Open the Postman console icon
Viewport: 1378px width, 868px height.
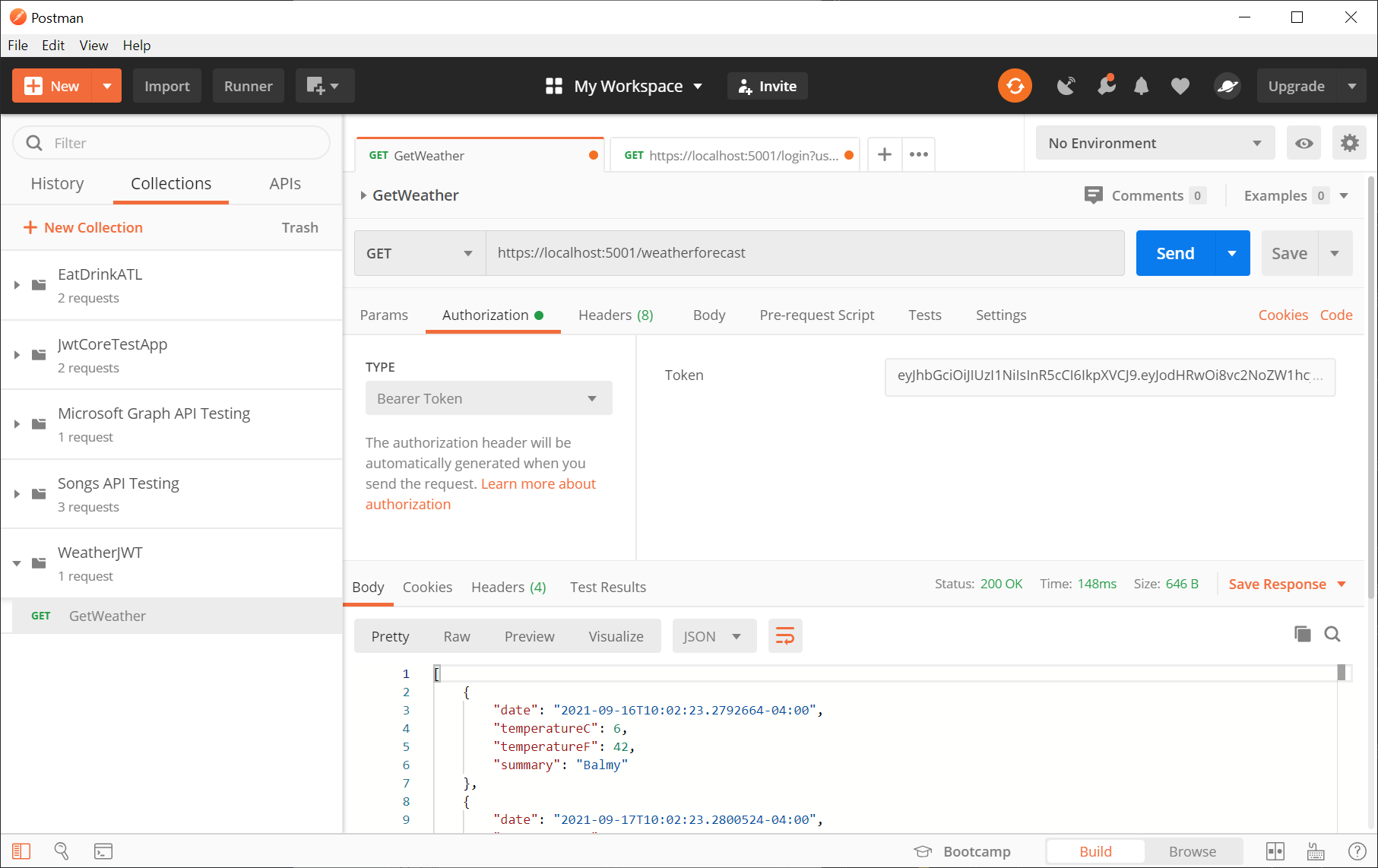pyautogui.click(x=103, y=851)
